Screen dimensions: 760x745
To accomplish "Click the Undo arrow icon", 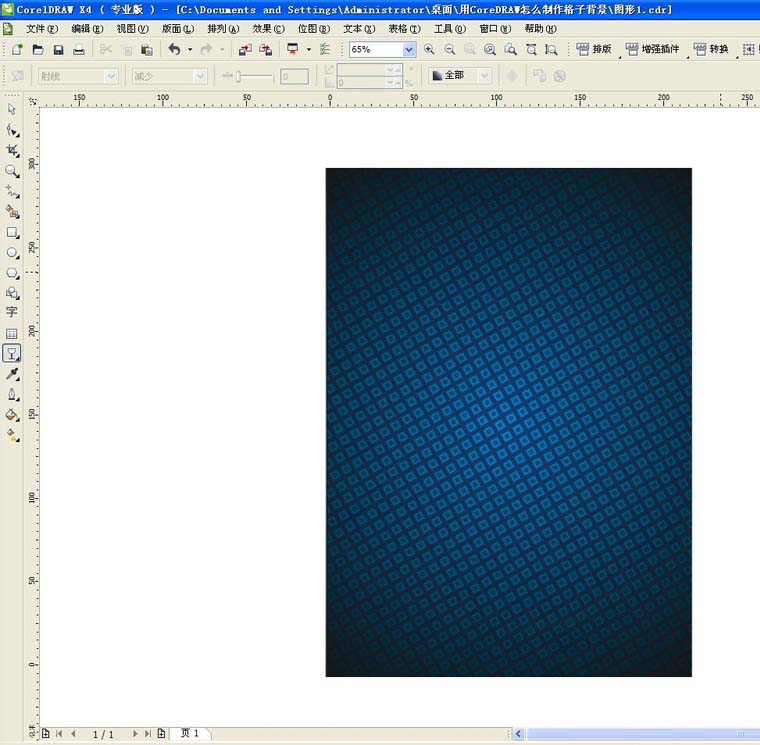I will coord(174,49).
